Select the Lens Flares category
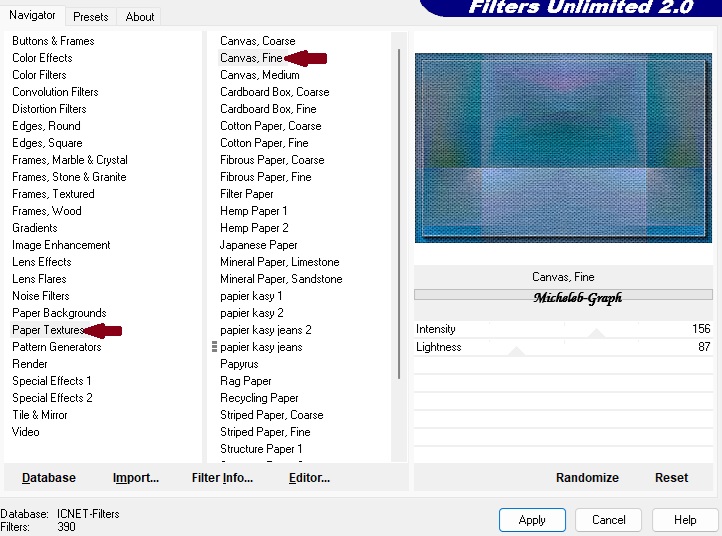The image size is (722, 536). 39,279
